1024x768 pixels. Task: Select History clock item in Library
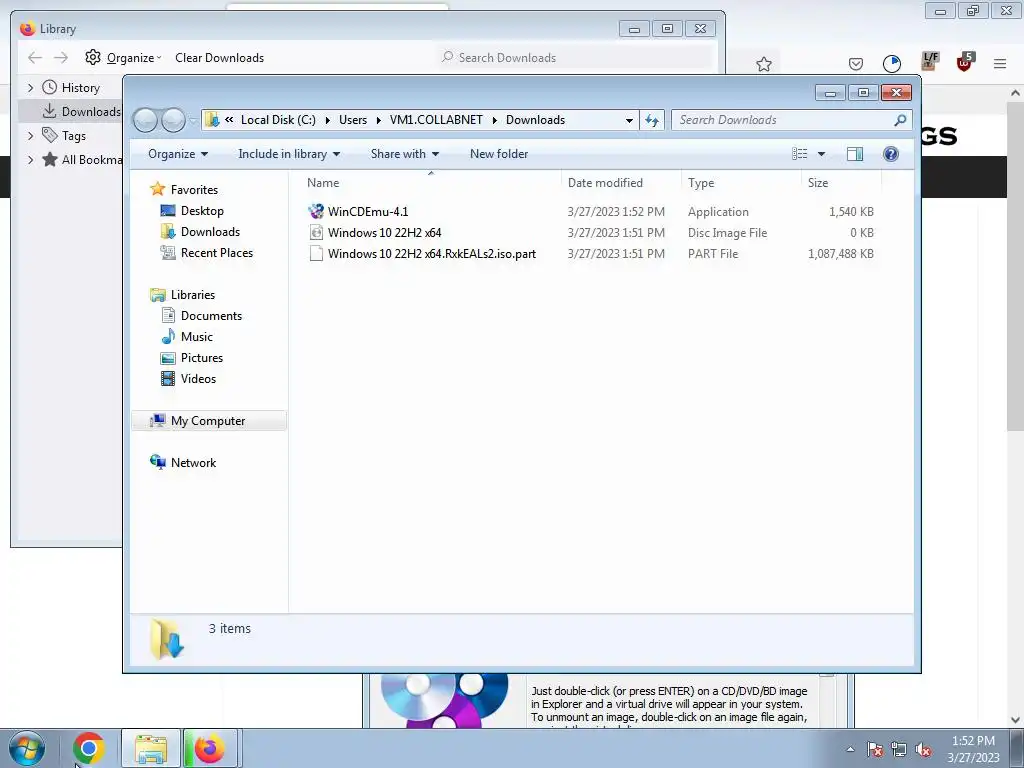(71, 88)
